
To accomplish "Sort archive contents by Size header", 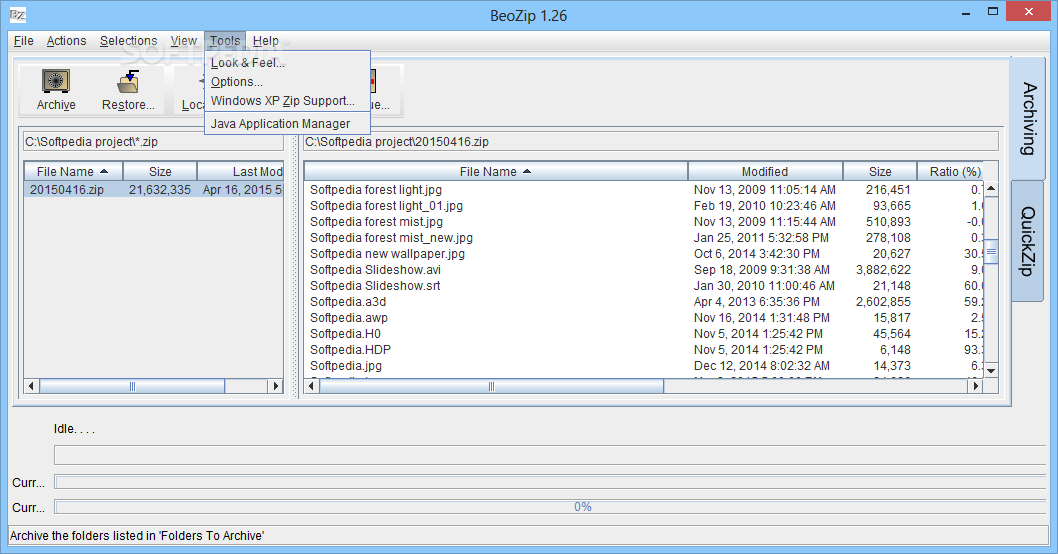I will pos(880,171).
